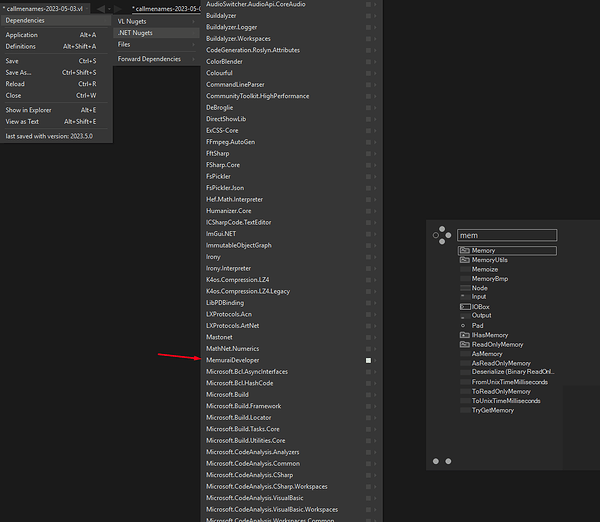Click the forward navigation arrow
The width and height of the screenshot is (600, 522).
pos(118,9)
